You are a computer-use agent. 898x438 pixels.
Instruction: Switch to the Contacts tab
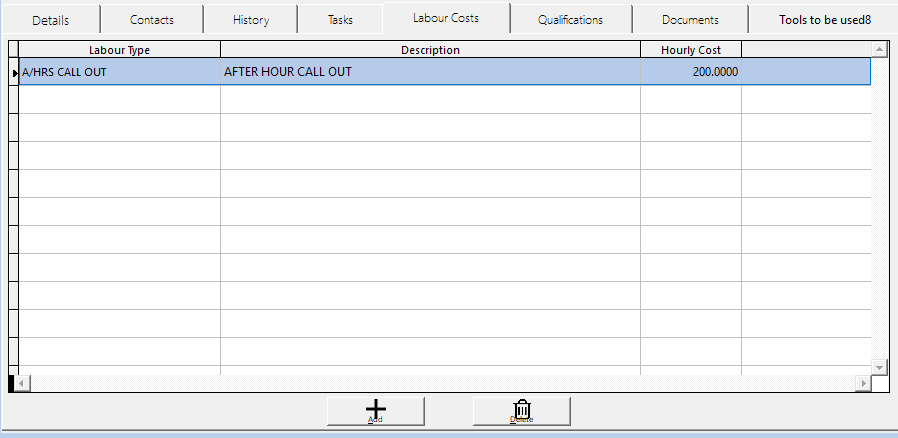(151, 19)
